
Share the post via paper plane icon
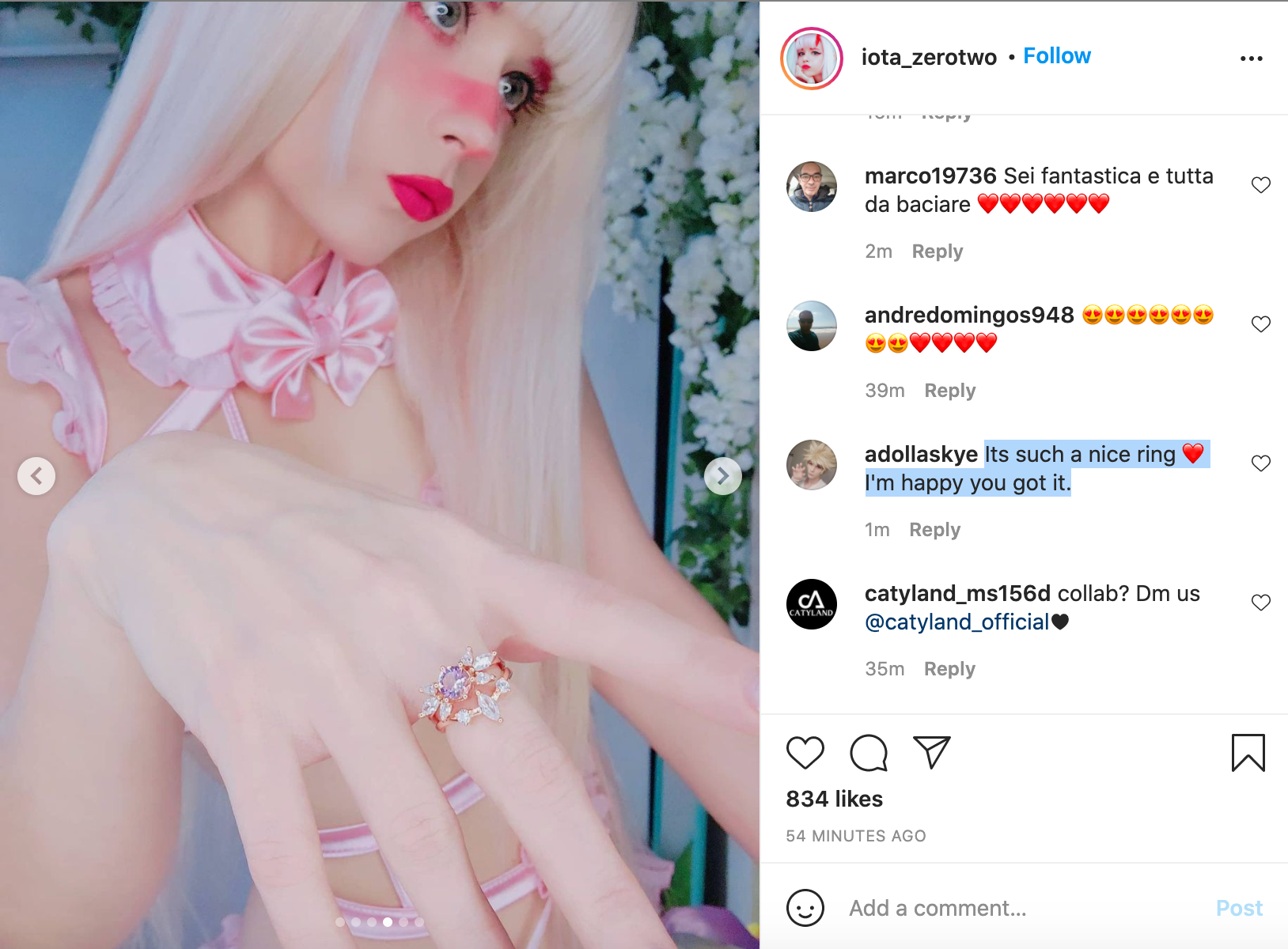pos(931,752)
